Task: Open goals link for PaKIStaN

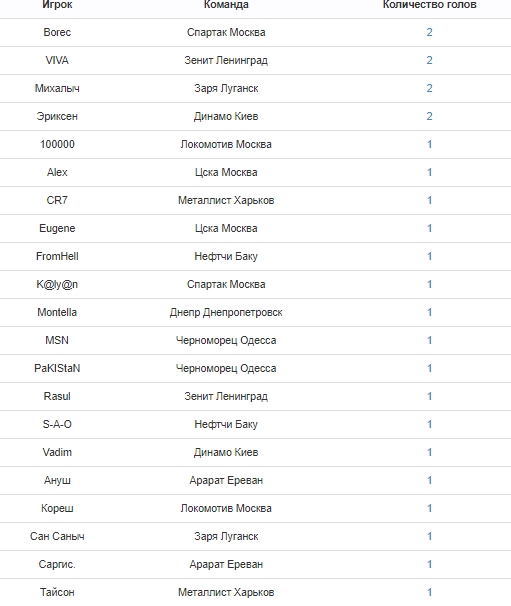Action: [429, 368]
